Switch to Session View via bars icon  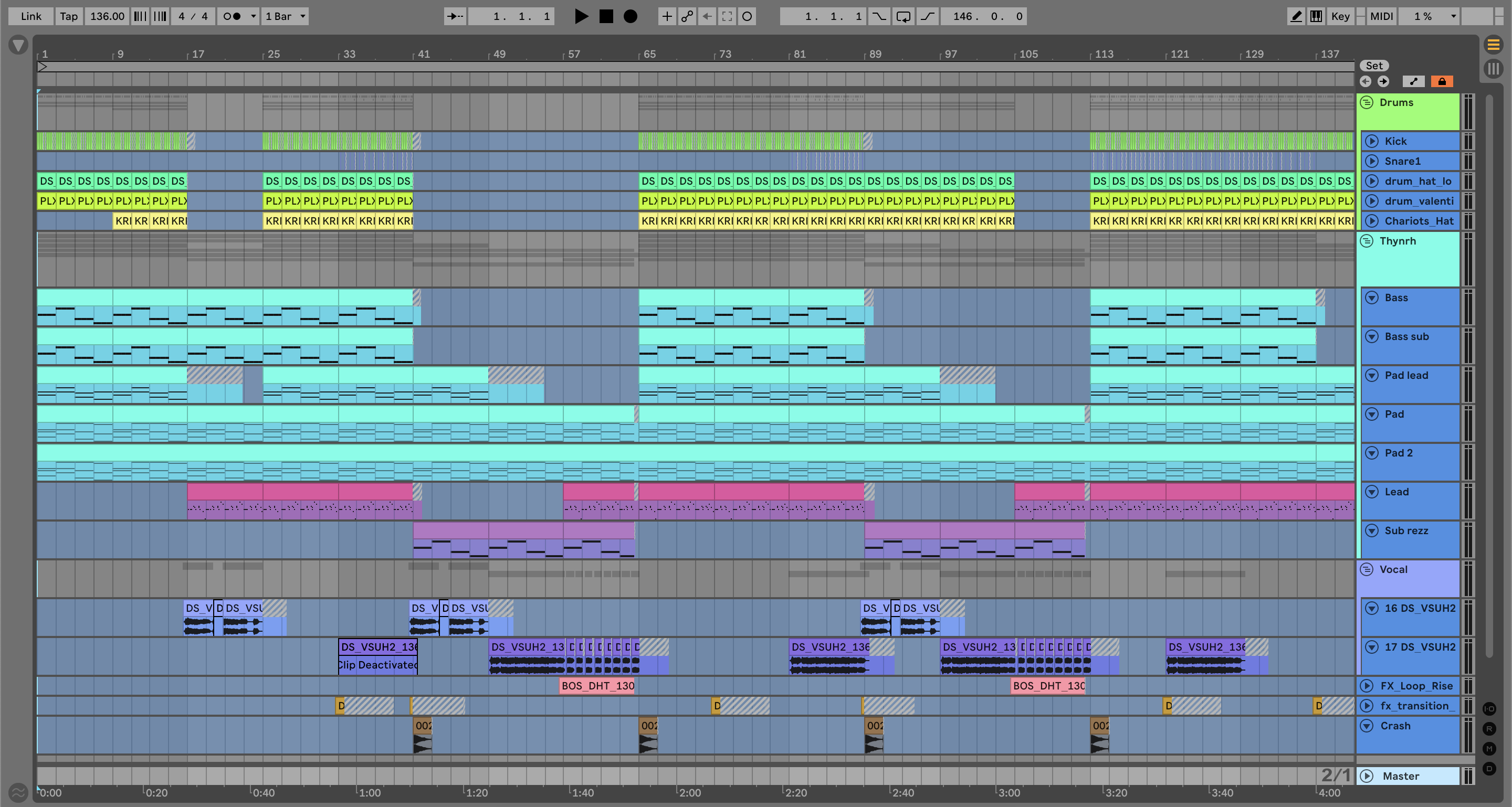[1493, 69]
